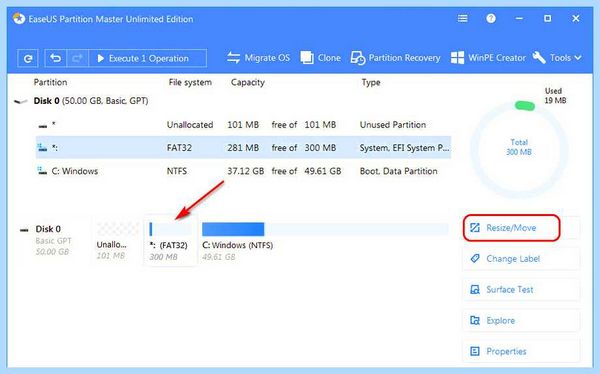600x374 pixels.
Task: Collapse the Disk 0 tree arrow
Action: click(x=21, y=101)
